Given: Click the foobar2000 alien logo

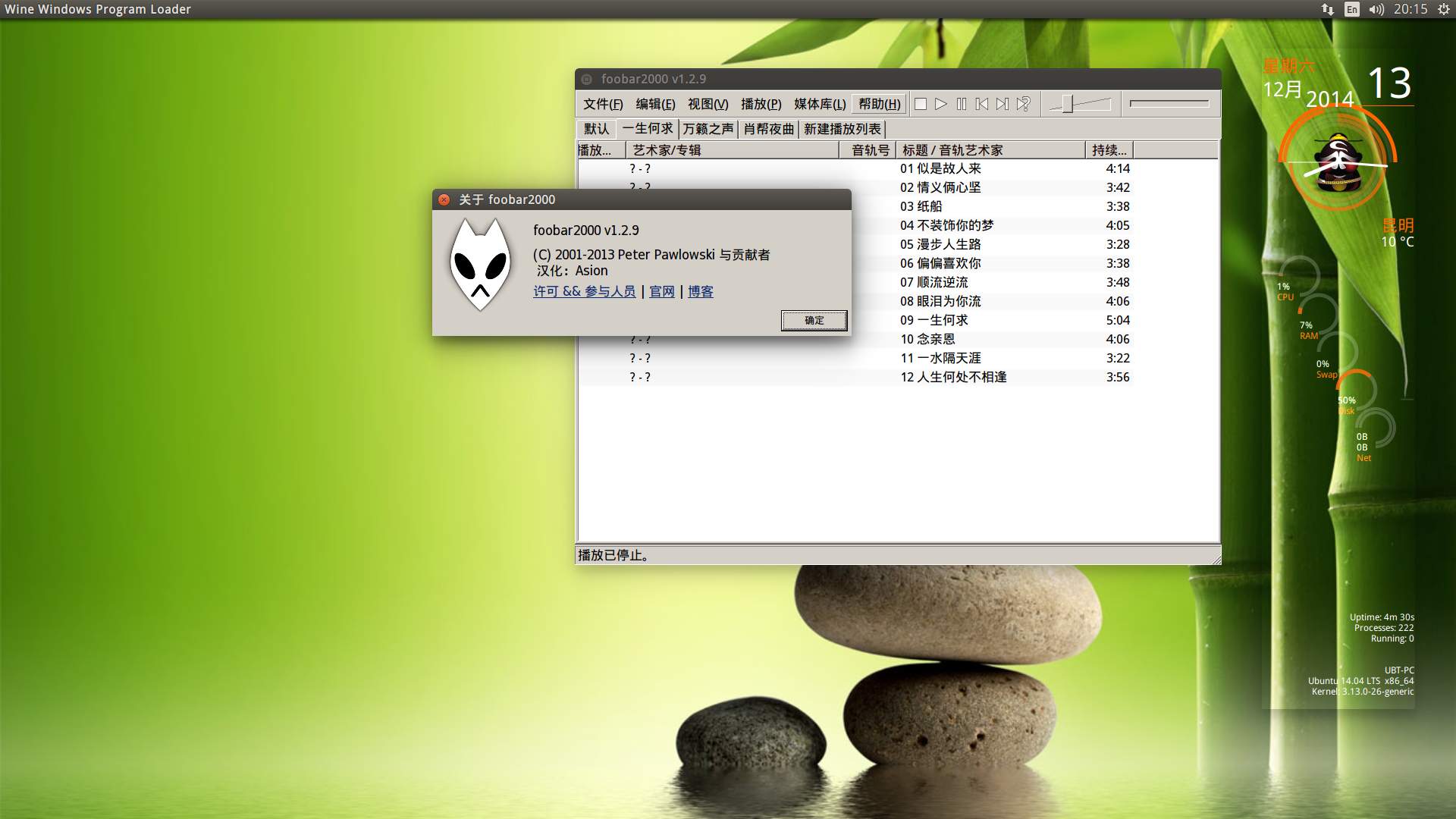Looking at the screenshot, I should (480, 265).
